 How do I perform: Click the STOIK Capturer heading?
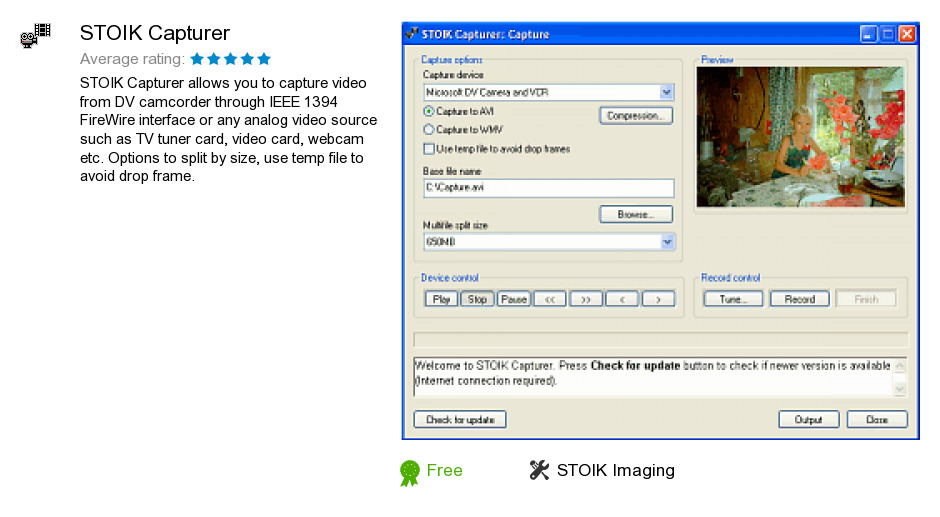pos(155,33)
